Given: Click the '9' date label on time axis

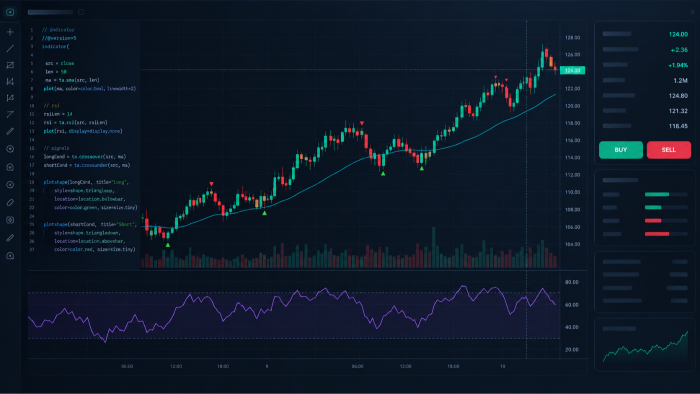Looking at the screenshot, I should (267, 366).
